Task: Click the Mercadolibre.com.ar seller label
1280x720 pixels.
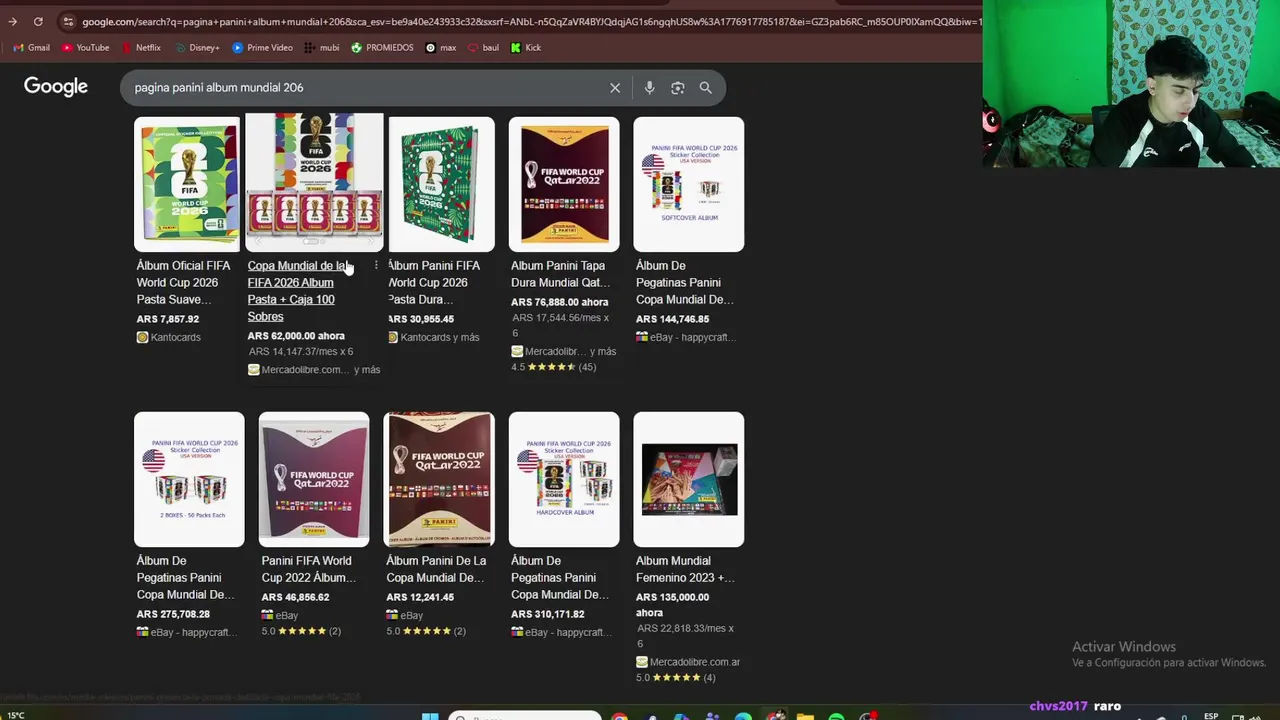Action: tap(688, 662)
